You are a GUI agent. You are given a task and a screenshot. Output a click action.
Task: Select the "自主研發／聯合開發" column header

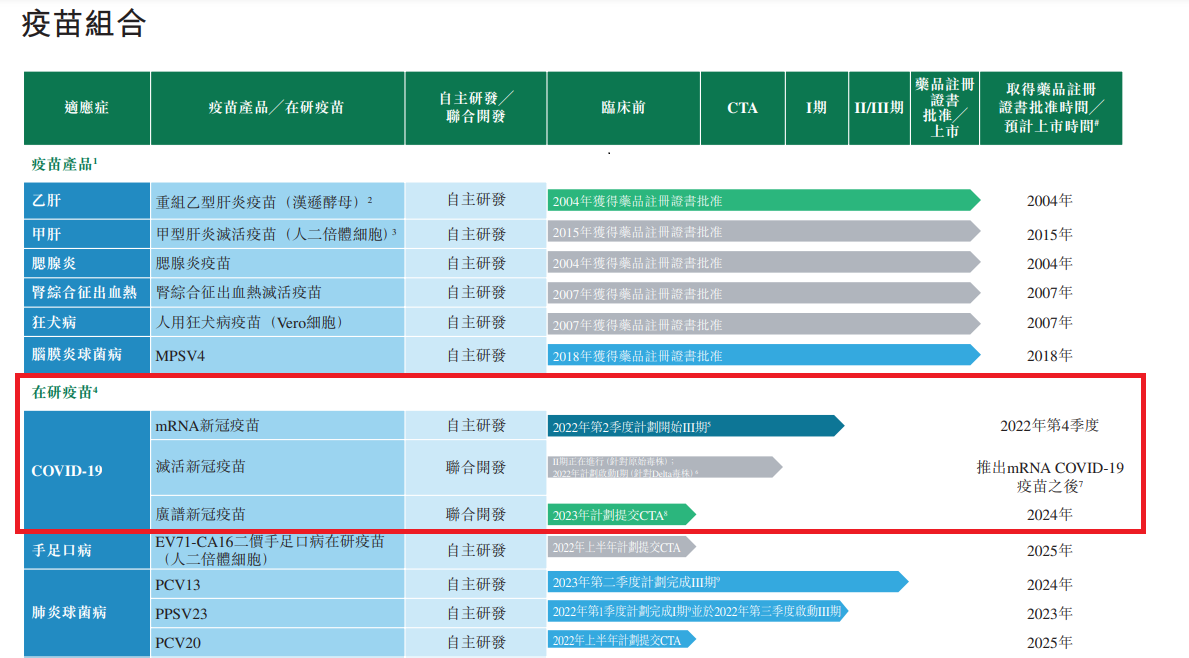[475, 108]
